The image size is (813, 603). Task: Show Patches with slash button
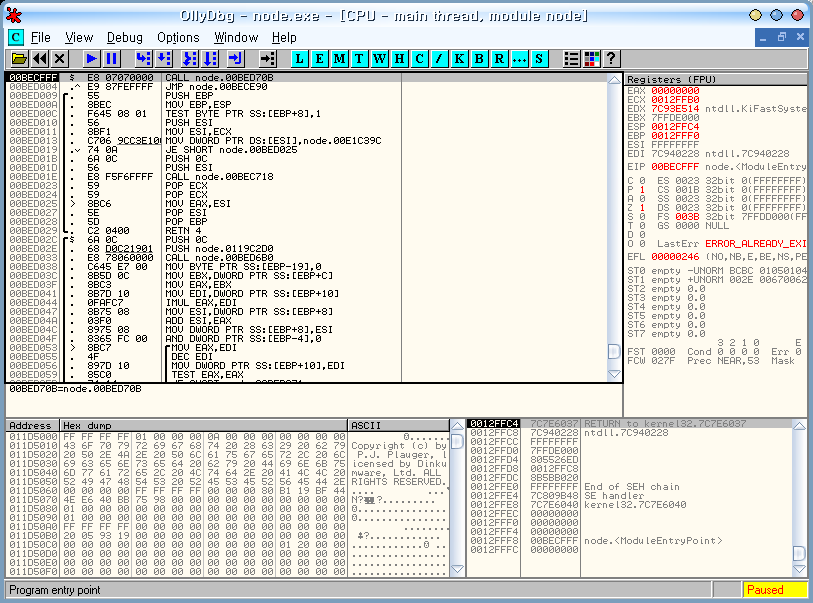(439, 59)
